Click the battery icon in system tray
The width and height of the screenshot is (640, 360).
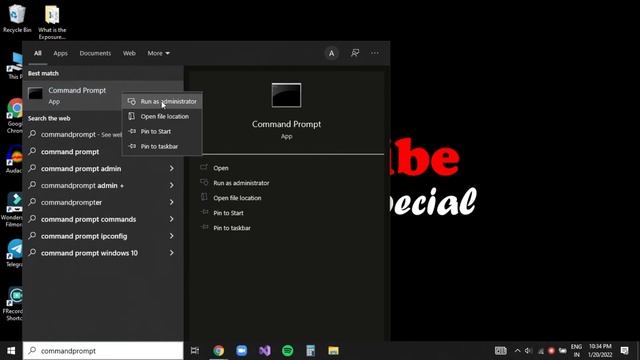point(562,351)
